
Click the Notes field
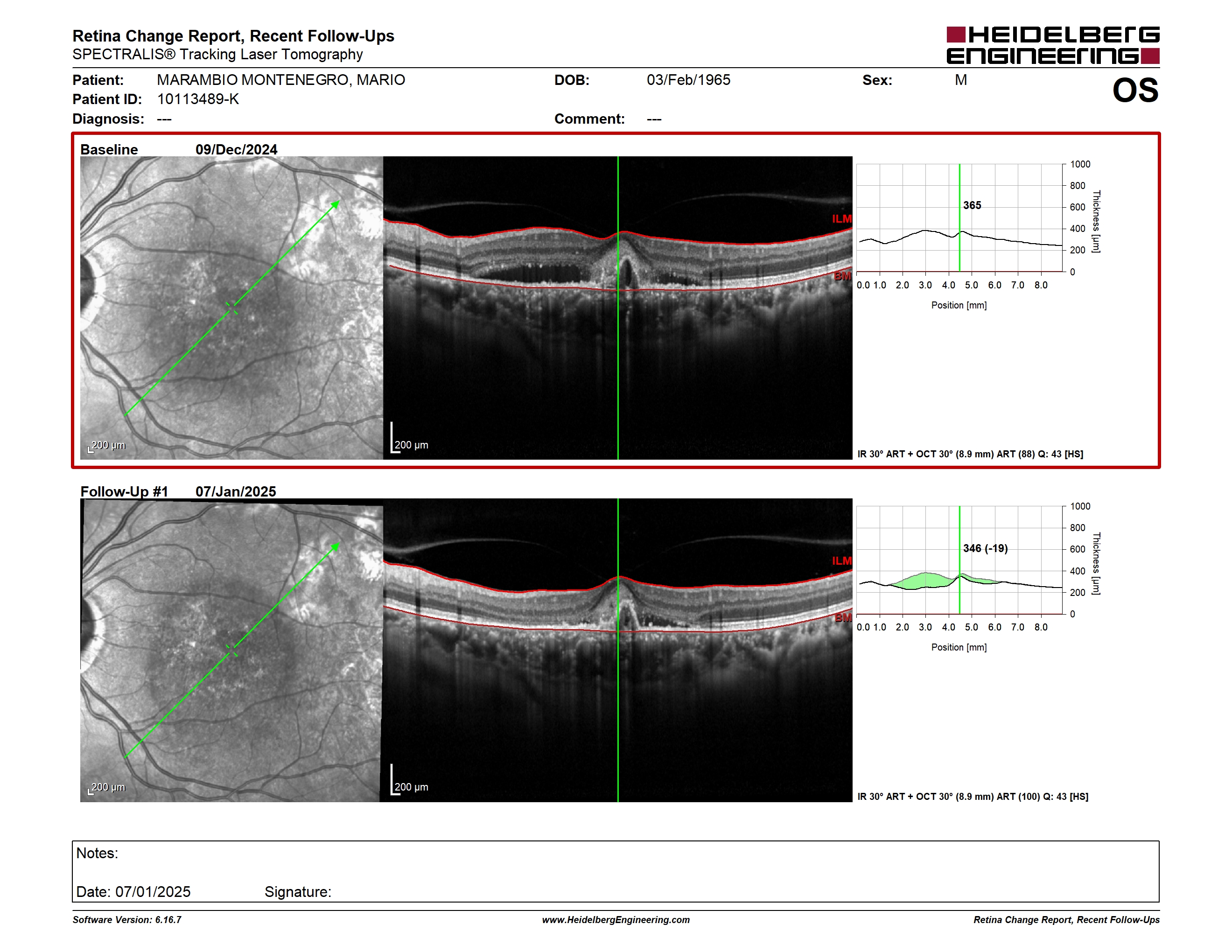616,871
